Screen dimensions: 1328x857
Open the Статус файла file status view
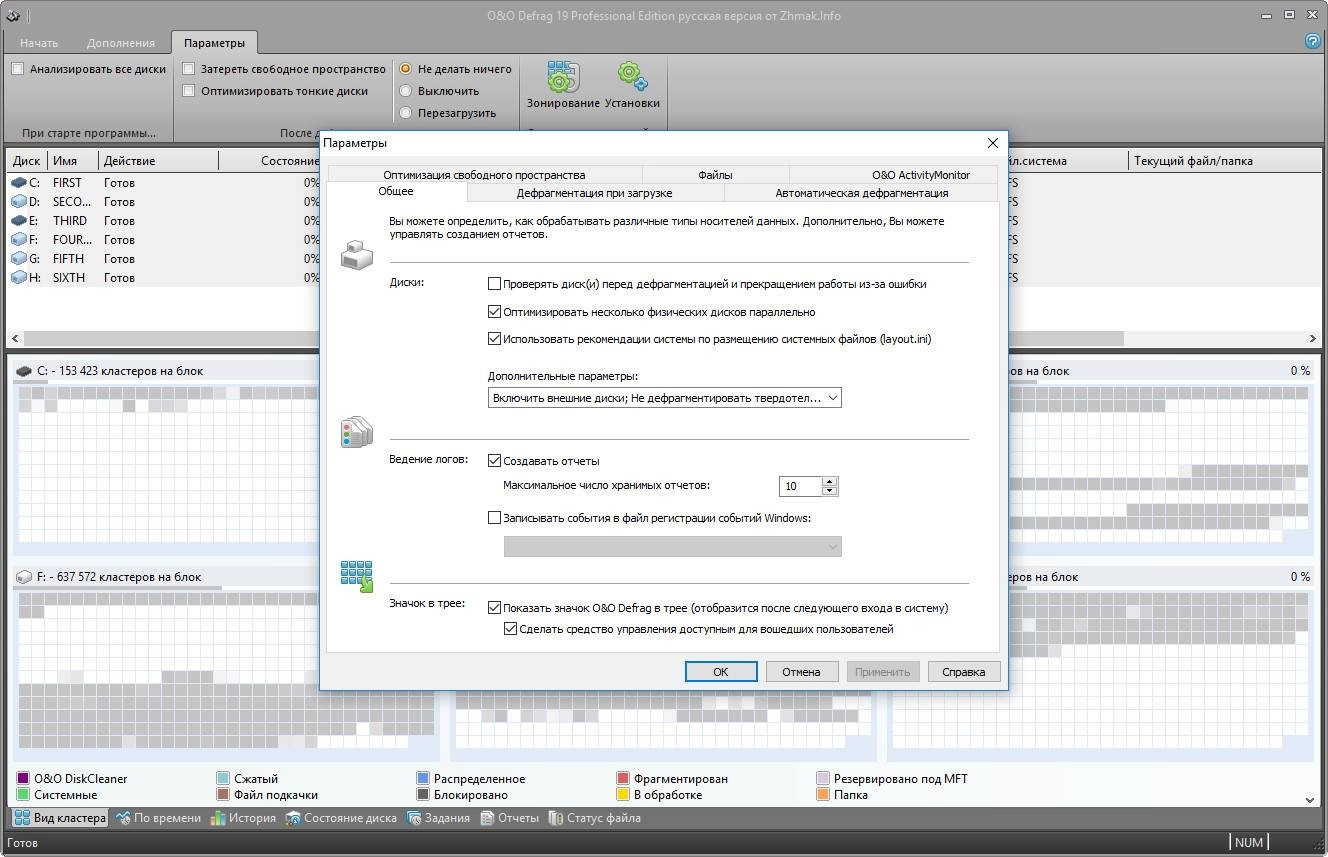tap(594, 818)
